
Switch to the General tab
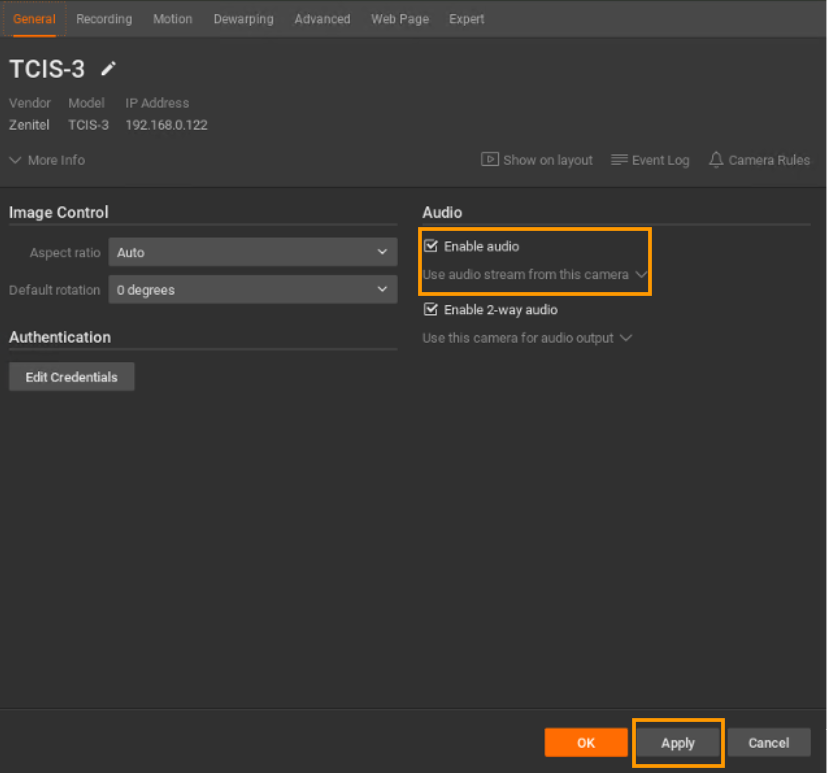34,19
